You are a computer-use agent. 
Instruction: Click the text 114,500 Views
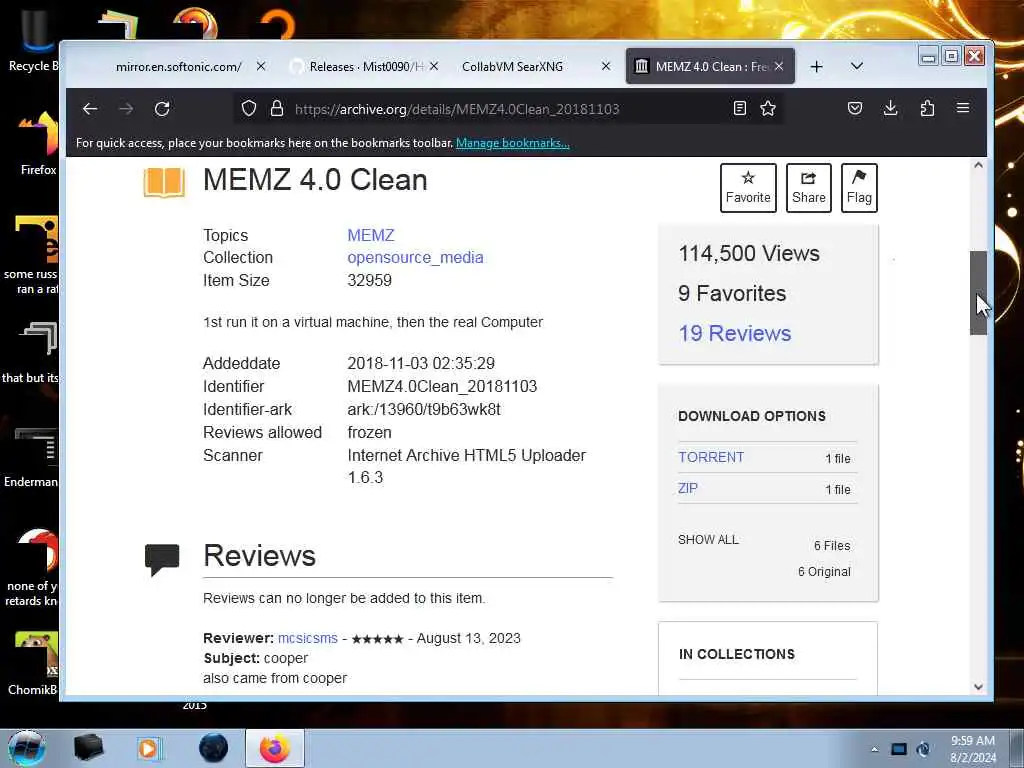(748, 253)
